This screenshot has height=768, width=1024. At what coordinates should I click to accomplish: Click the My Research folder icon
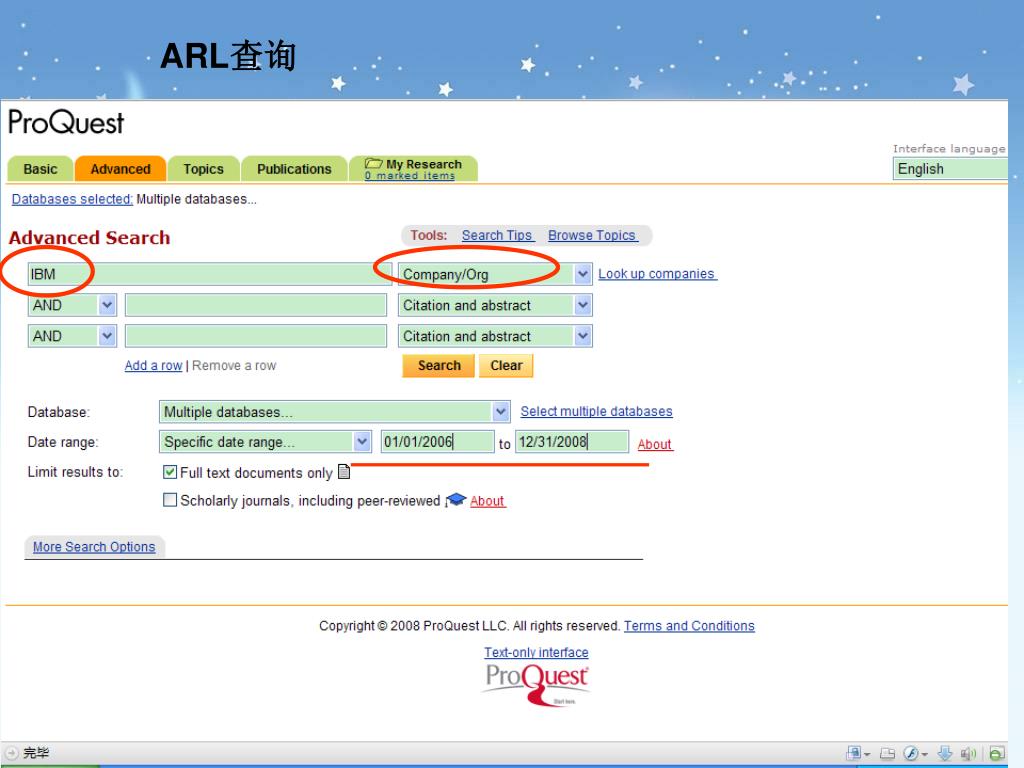(x=374, y=163)
